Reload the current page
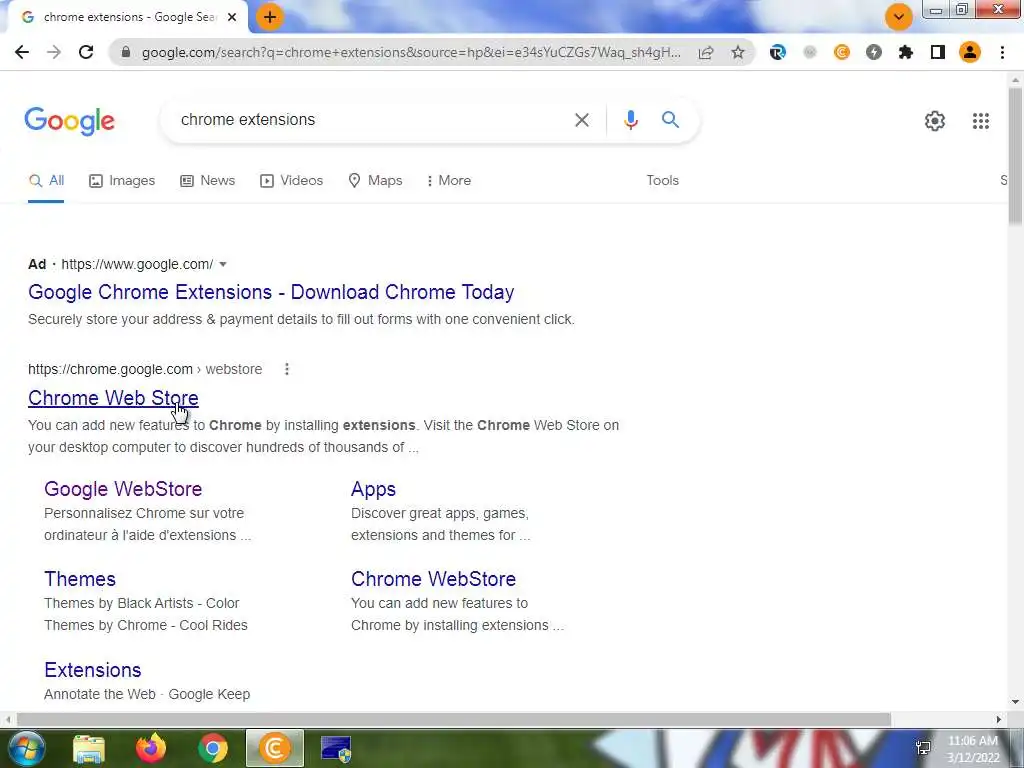1024x768 pixels. click(x=86, y=52)
